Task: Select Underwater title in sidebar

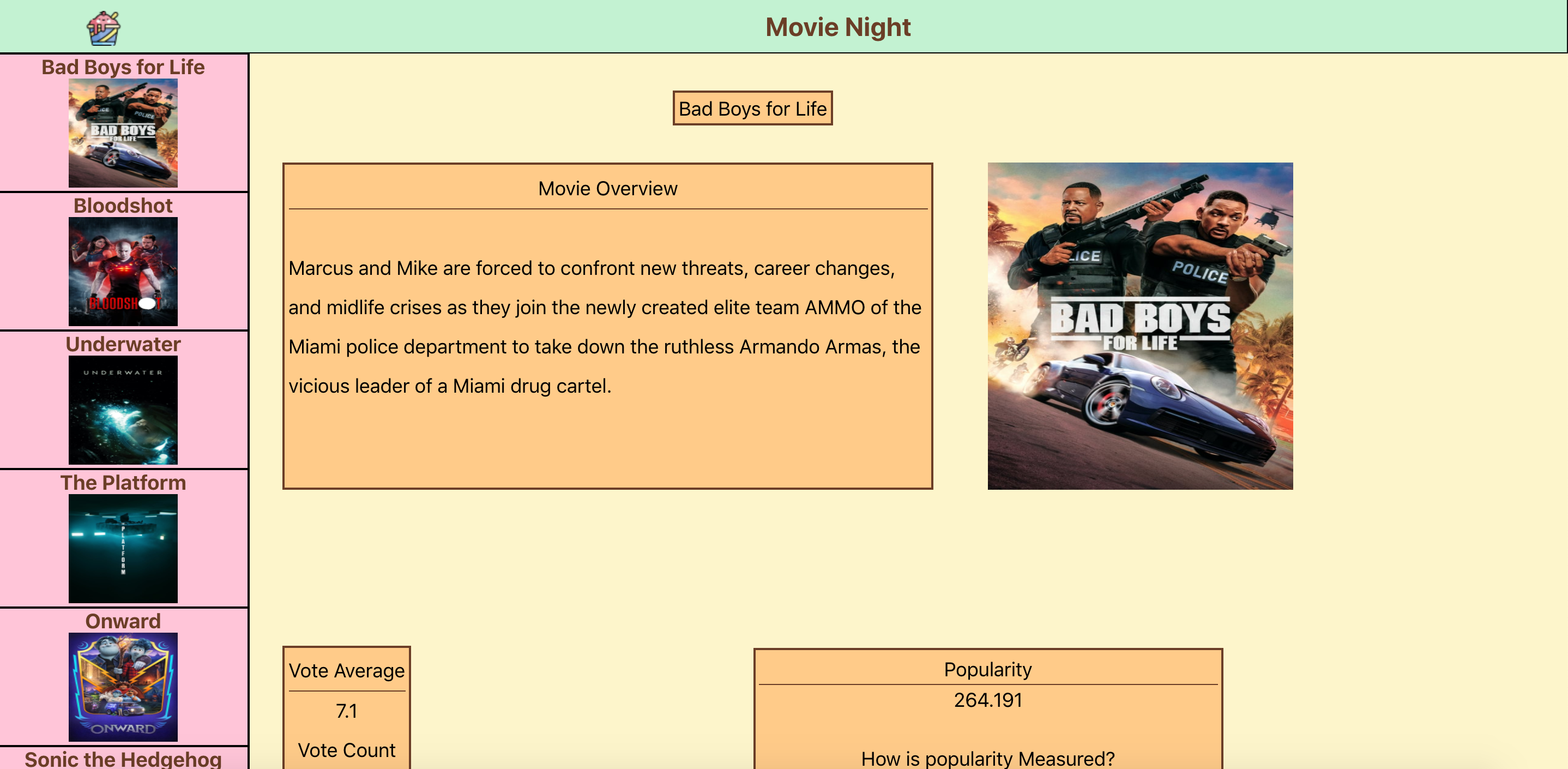Action: 123,344
